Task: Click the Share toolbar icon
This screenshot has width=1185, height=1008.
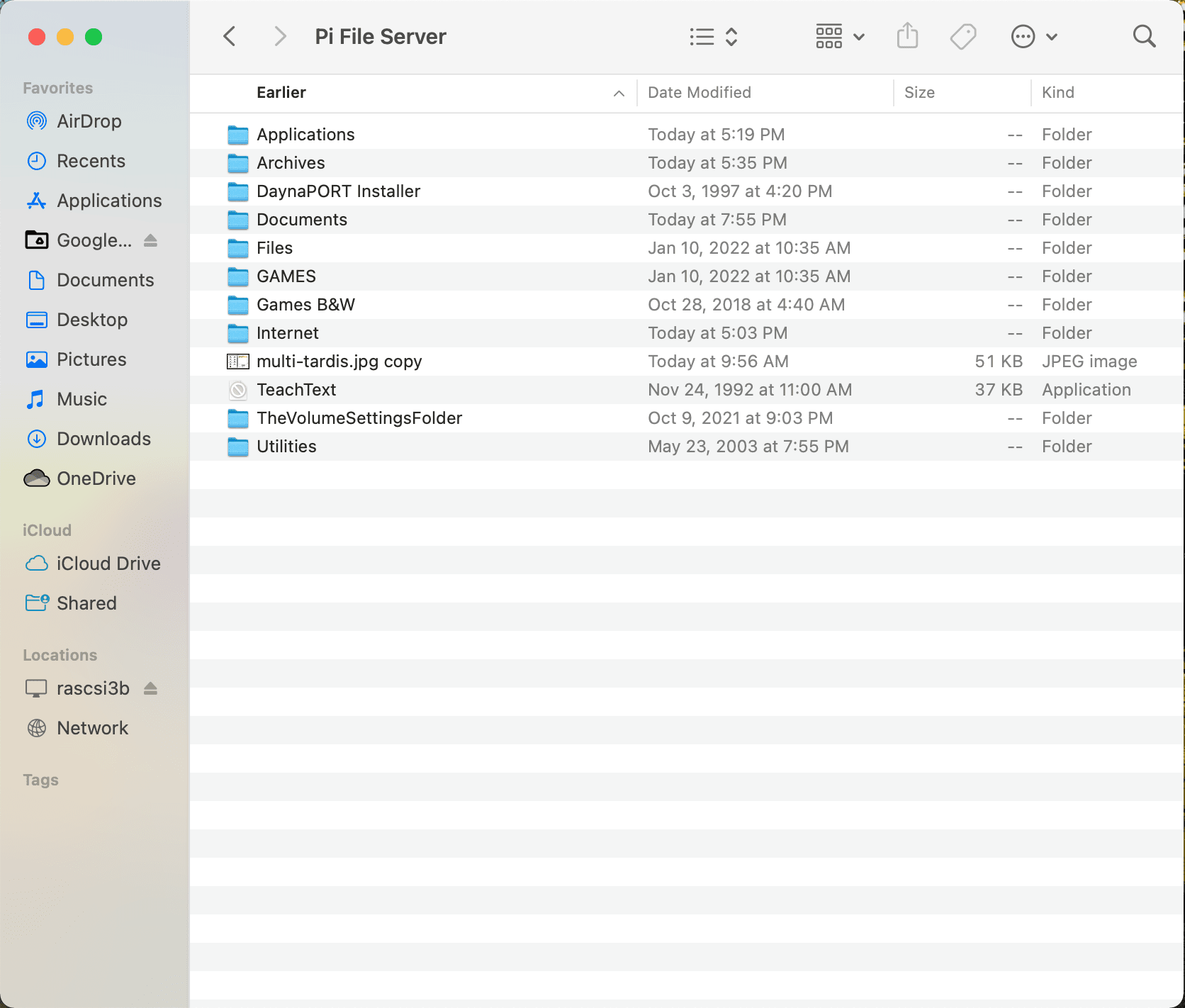Action: (907, 36)
